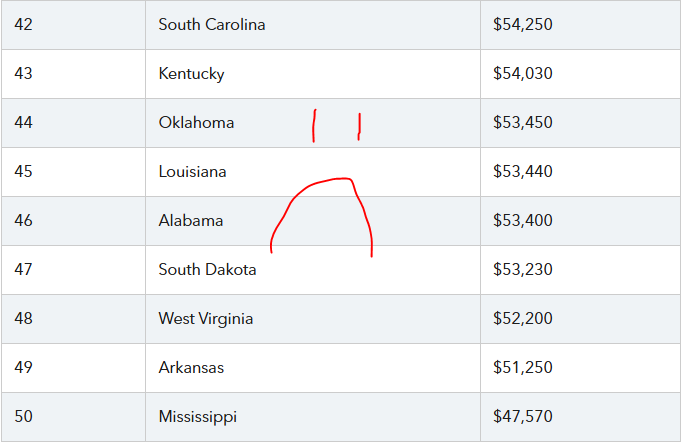This screenshot has width=685, height=447.
Task: Select the $54,250 salary value
Action: click(x=522, y=25)
